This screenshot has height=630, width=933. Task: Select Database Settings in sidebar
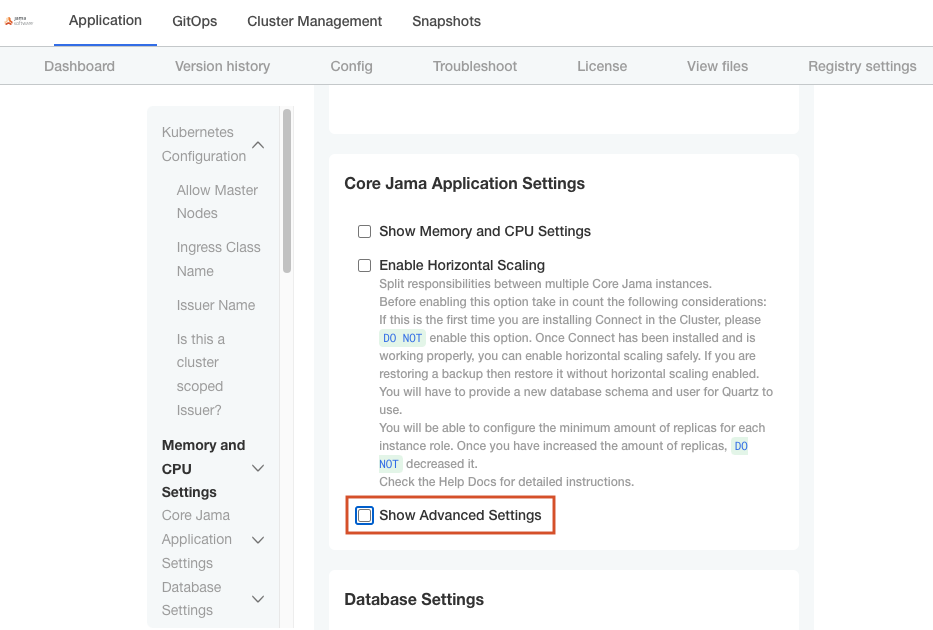tap(192, 598)
